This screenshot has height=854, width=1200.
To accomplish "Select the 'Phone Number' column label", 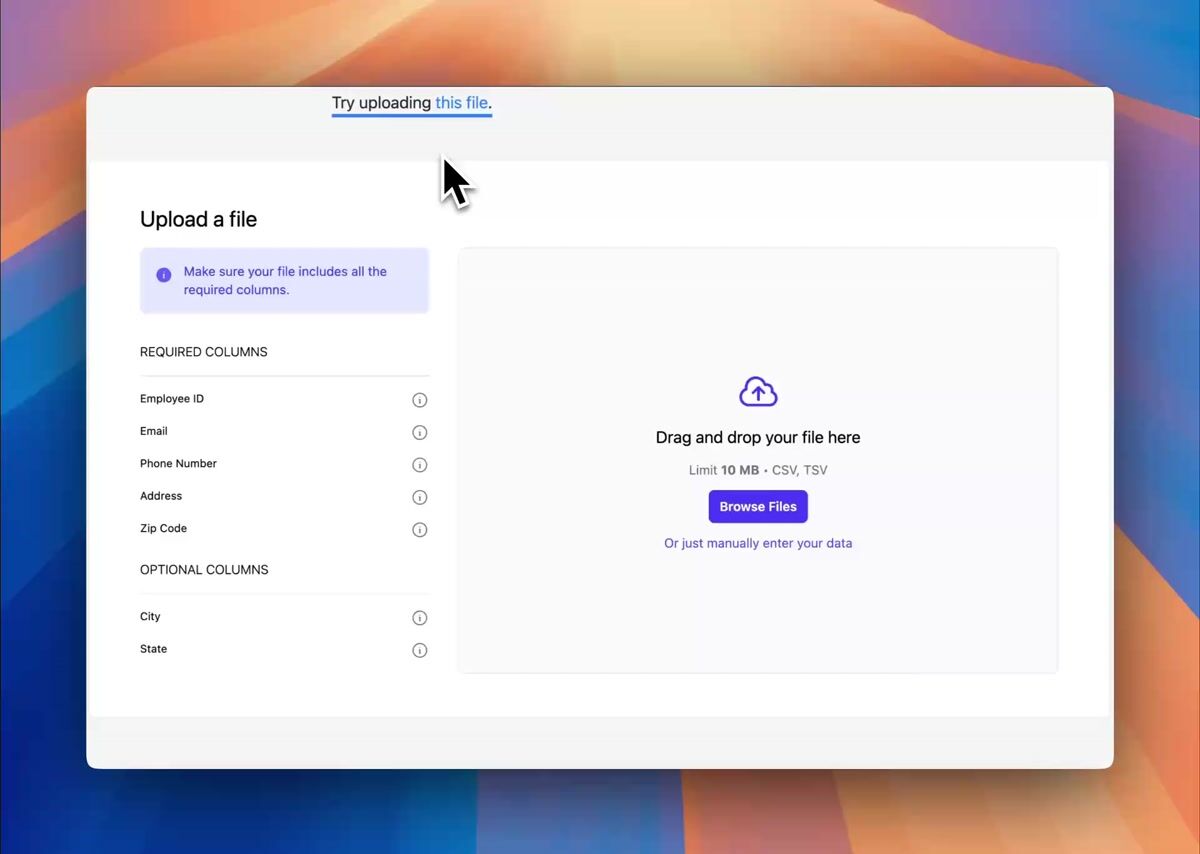I will pos(178,463).
